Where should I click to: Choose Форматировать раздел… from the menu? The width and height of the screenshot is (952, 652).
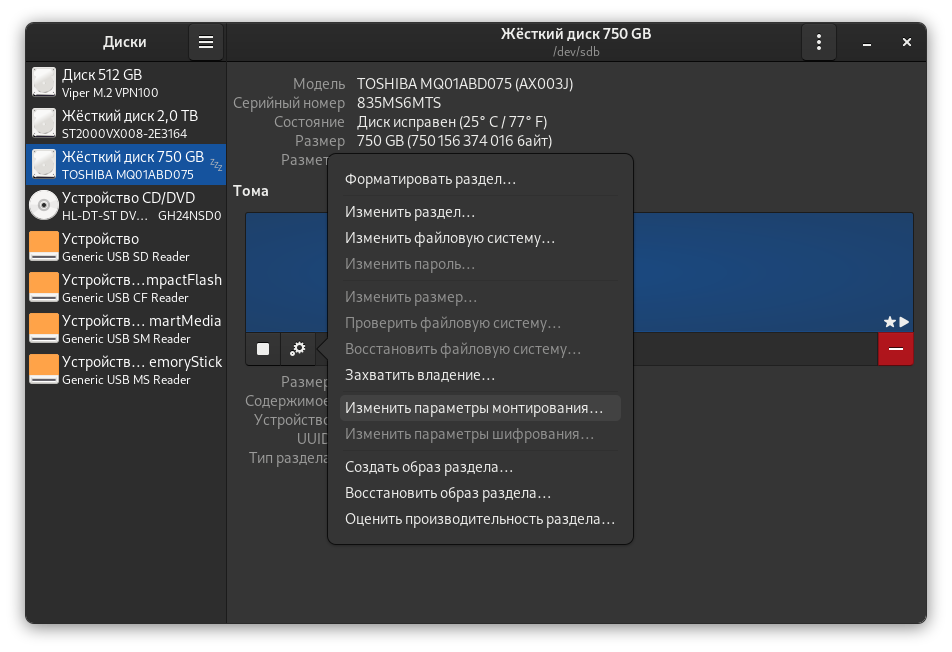480,180
